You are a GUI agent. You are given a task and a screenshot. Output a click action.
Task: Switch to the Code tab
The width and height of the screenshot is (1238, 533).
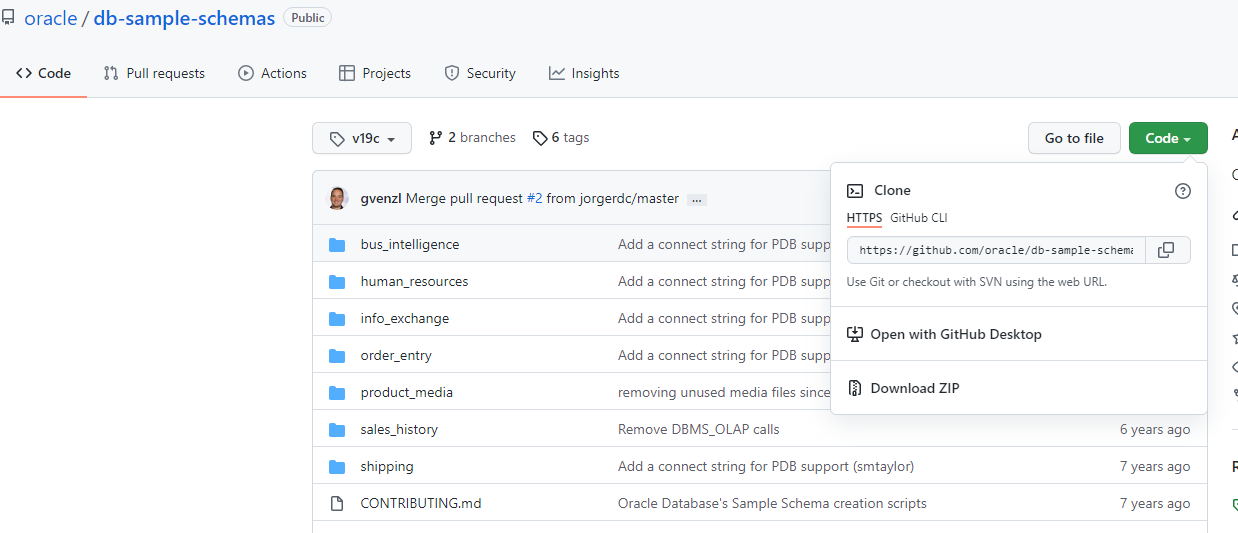coord(43,73)
